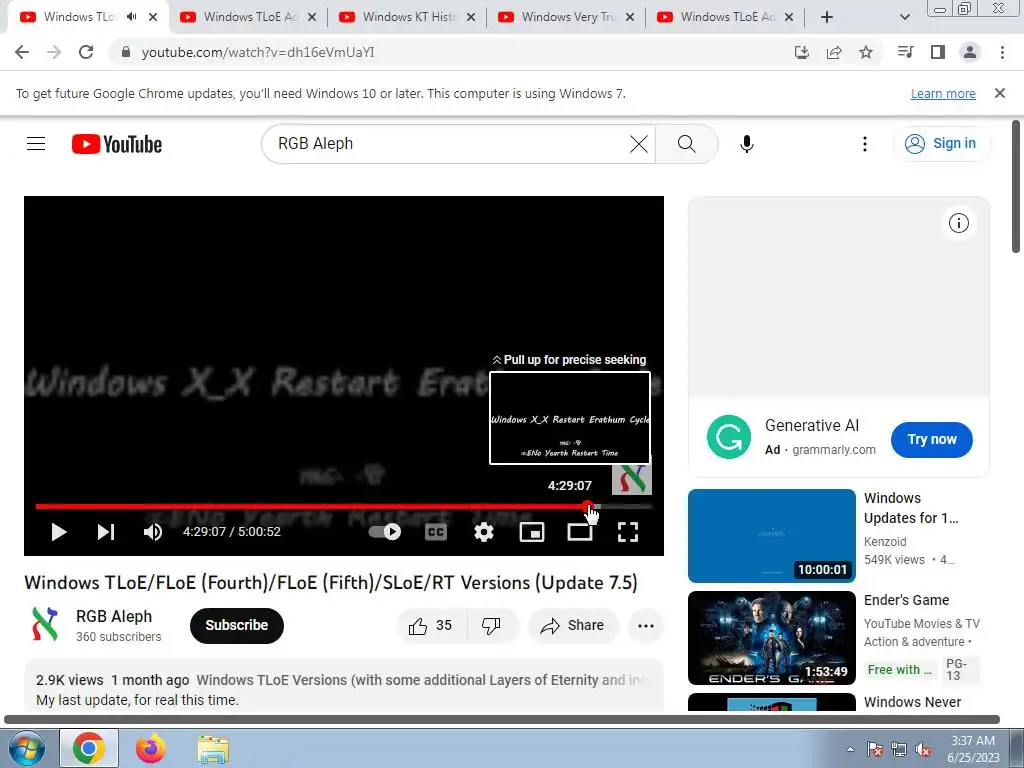This screenshot has height=768, width=1024.
Task: Toggle closed captions CC button
Action: (x=436, y=532)
